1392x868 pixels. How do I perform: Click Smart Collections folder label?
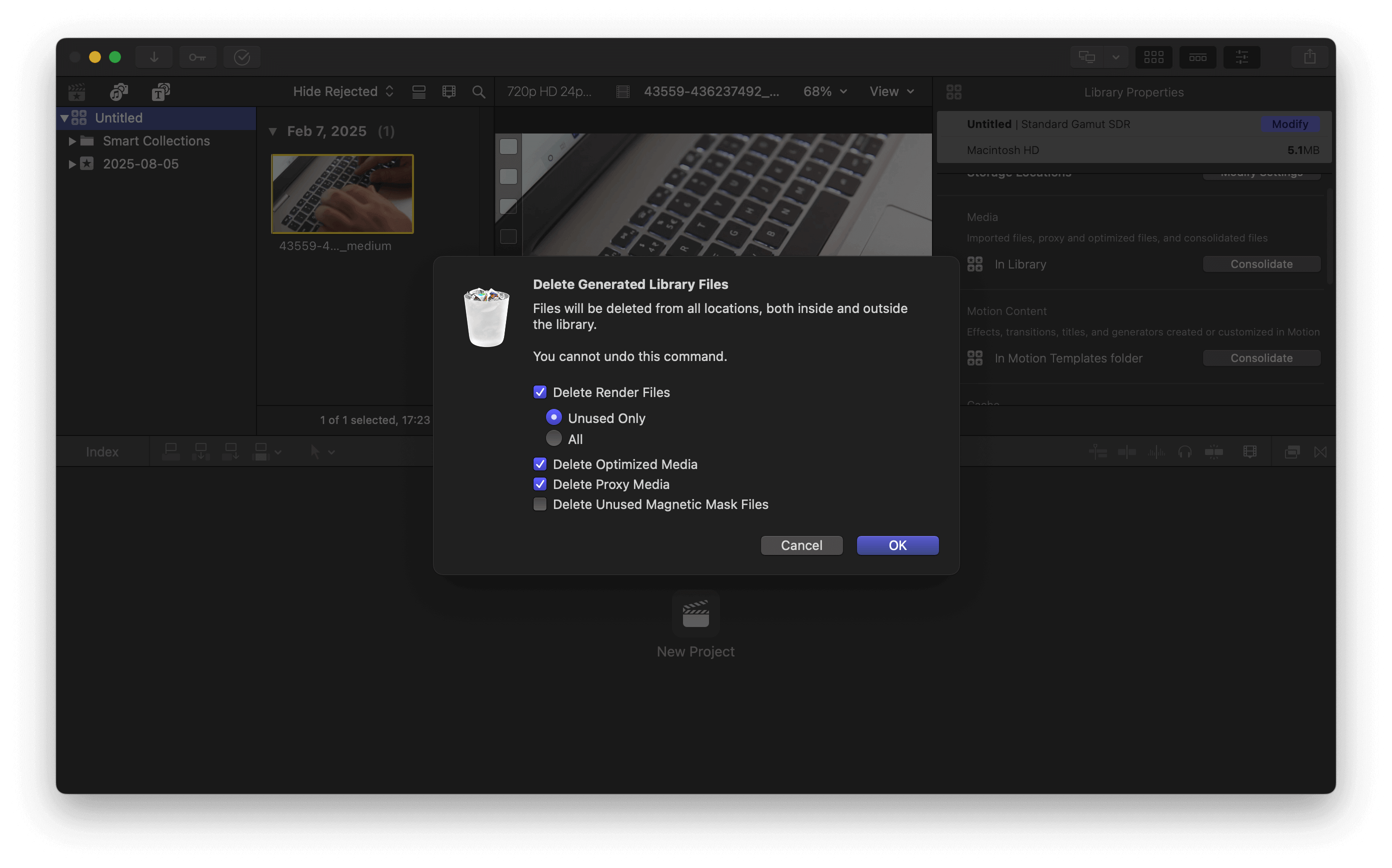(156, 141)
